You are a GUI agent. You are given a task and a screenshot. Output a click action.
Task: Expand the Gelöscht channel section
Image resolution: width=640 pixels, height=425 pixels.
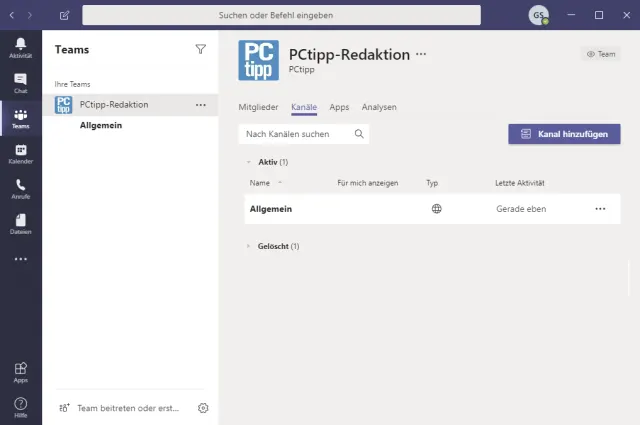(x=248, y=246)
